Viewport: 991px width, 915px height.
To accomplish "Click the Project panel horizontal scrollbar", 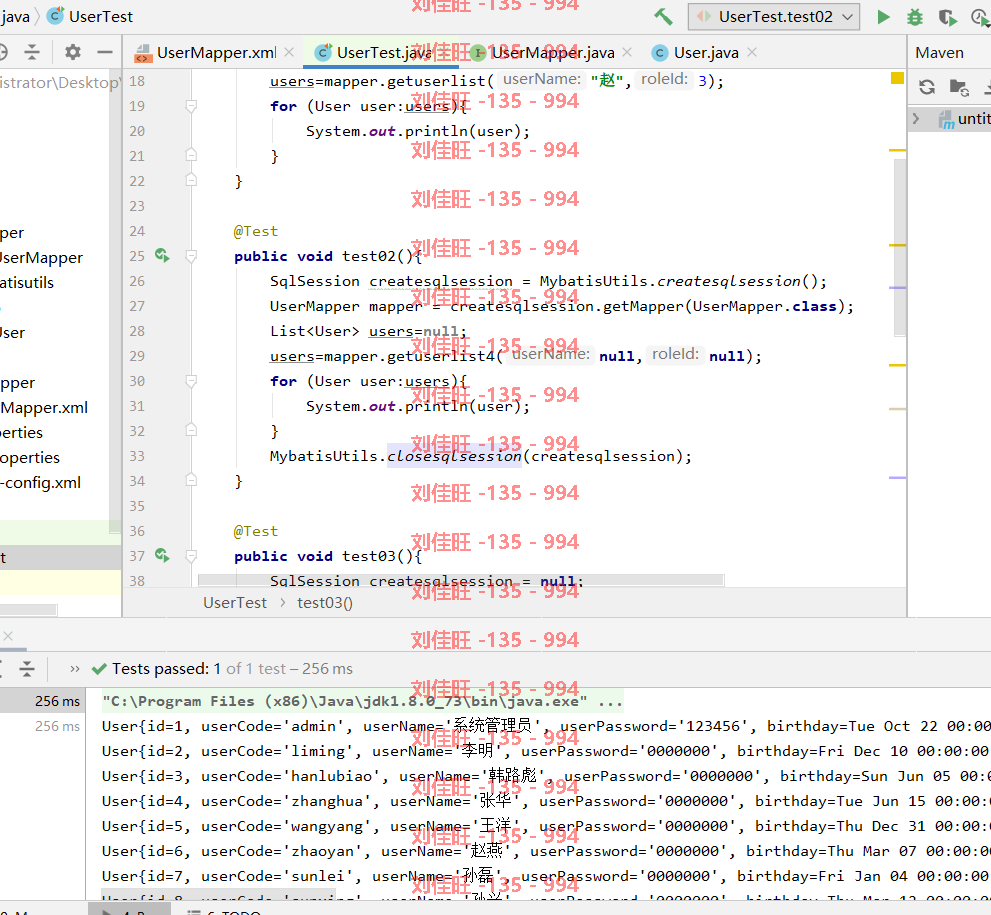I will tap(28, 610).
